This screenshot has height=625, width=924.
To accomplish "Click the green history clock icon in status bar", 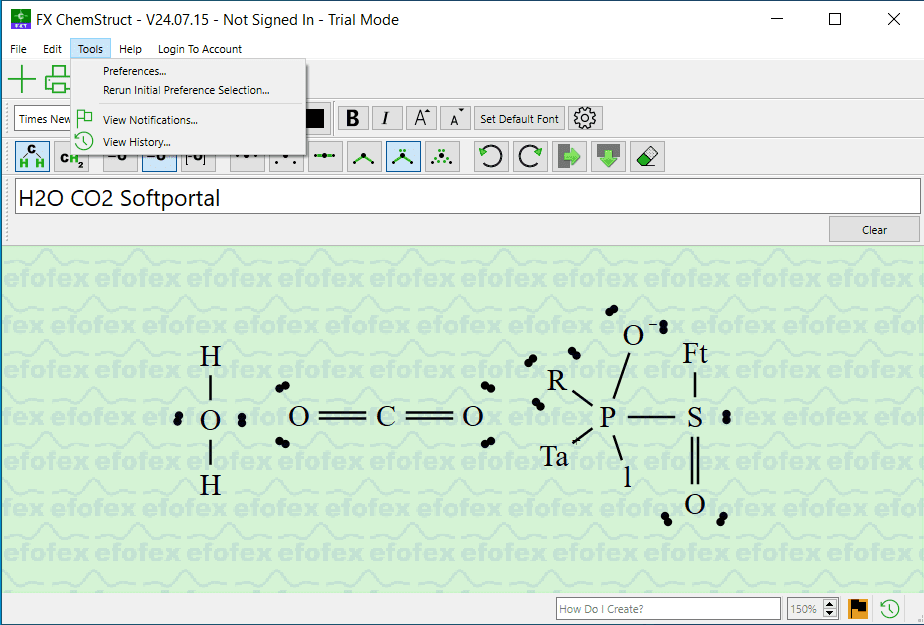I will [889, 609].
